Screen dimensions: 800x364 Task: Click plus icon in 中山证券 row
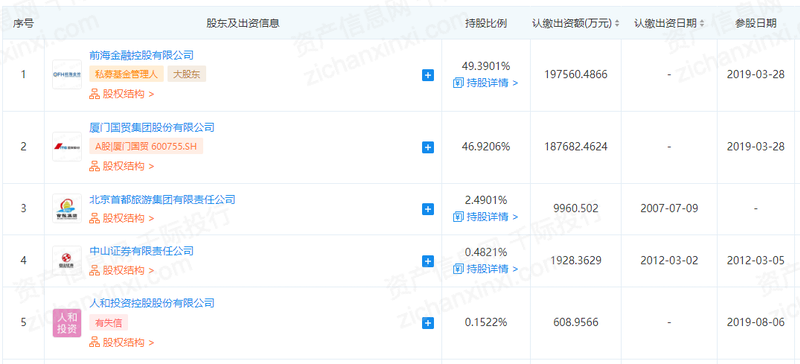click(x=428, y=261)
